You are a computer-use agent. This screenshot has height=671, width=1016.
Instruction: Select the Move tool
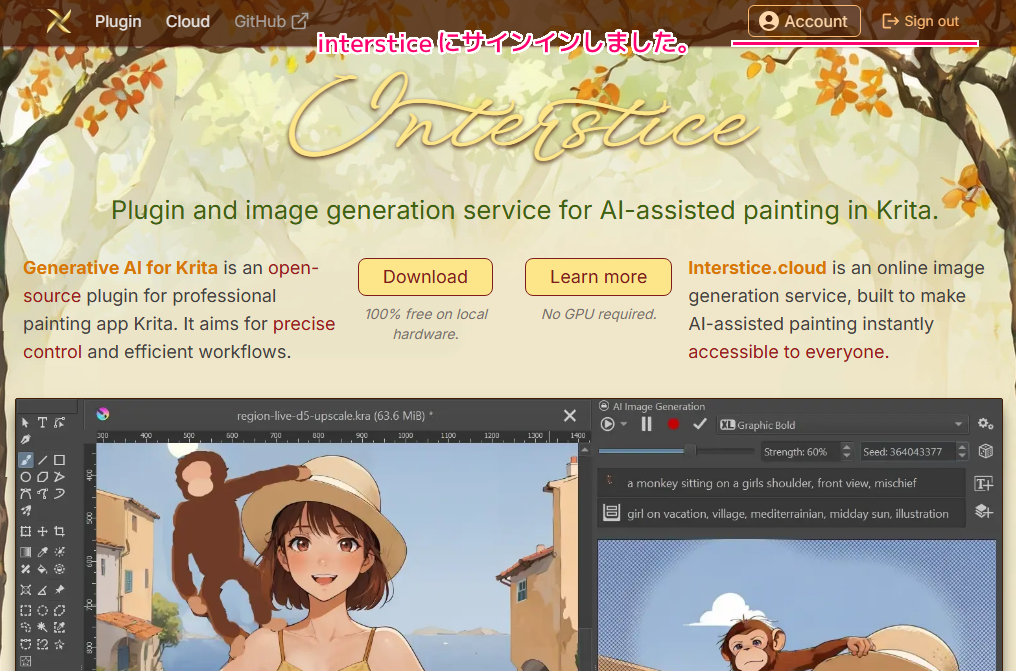(x=42, y=531)
